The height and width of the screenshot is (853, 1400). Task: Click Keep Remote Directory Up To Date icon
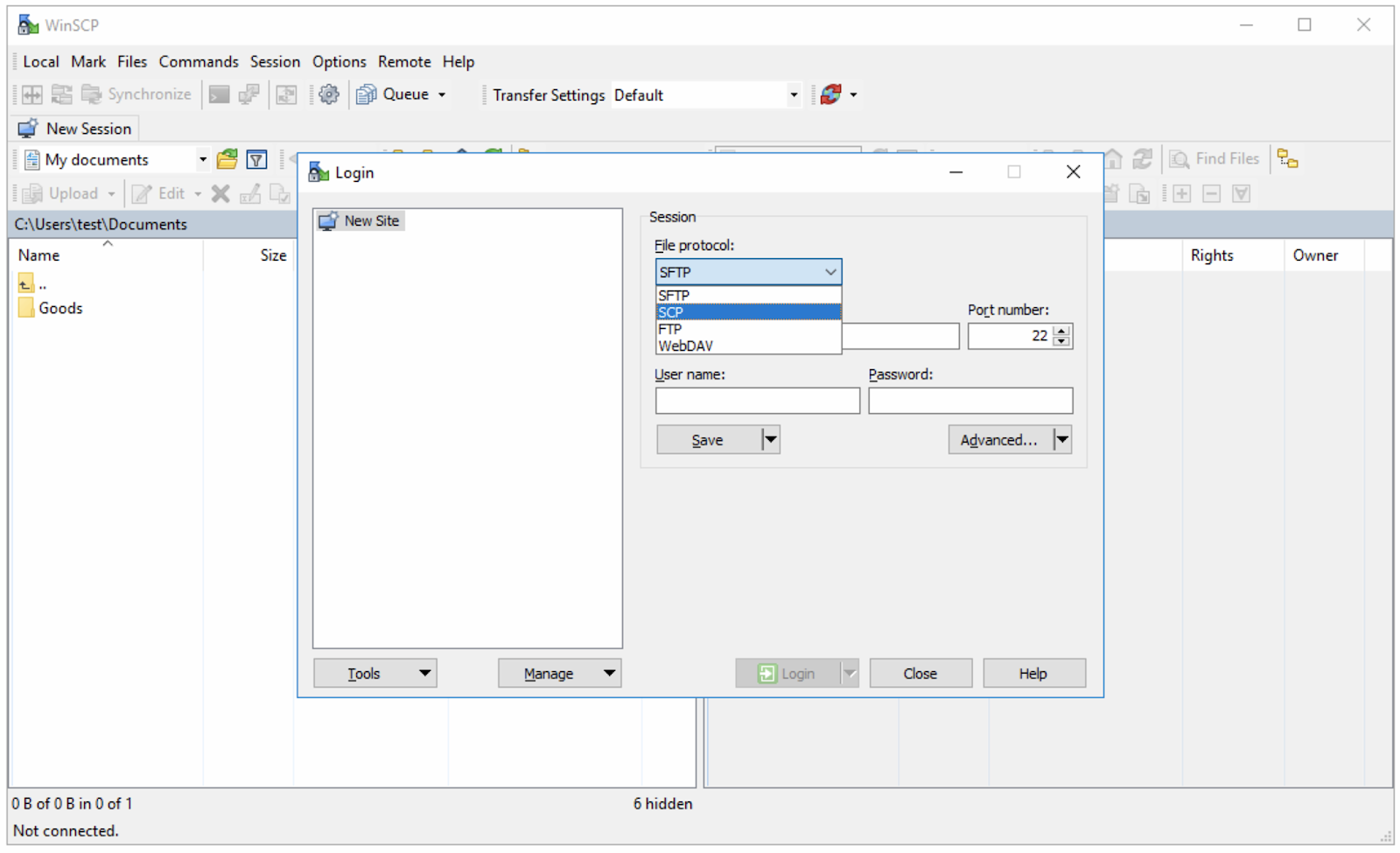(286, 94)
